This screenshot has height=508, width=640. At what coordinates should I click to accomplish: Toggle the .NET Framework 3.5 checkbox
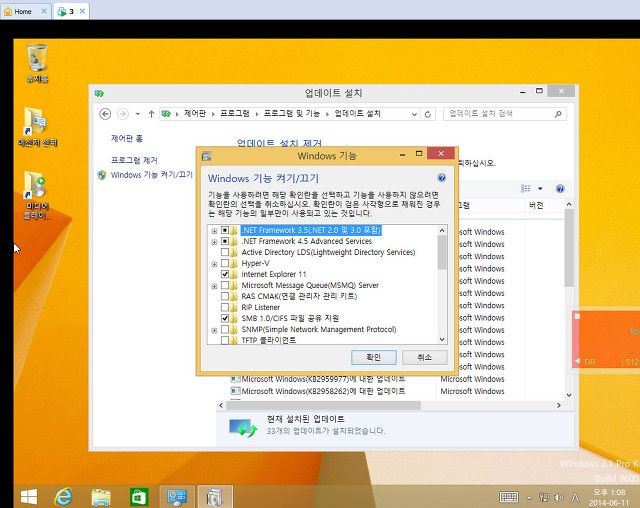(224, 230)
